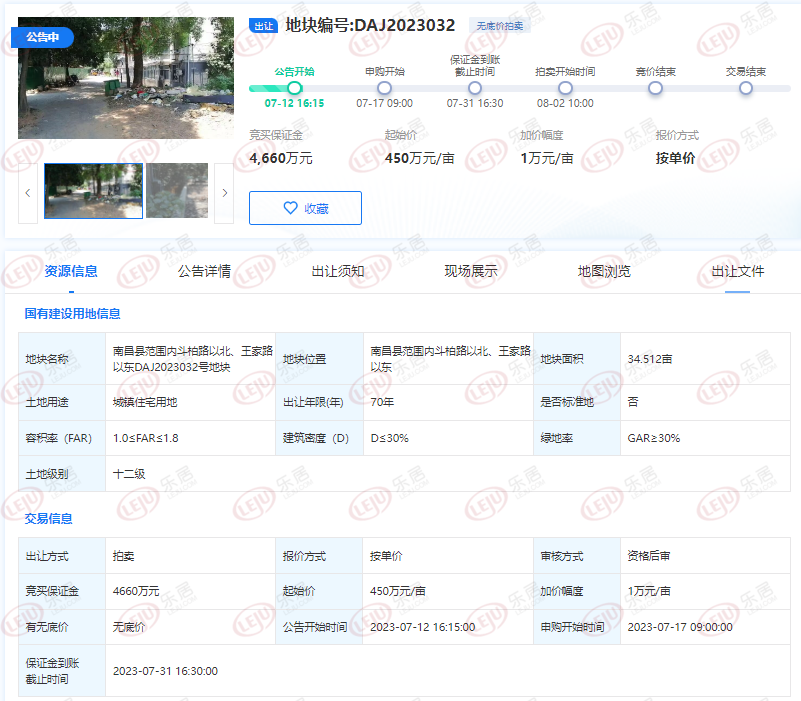Viewport: 801px width, 701px height.
Task: Click the 拍卖开始时间 timeline node
Action: click(x=565, y=88)
